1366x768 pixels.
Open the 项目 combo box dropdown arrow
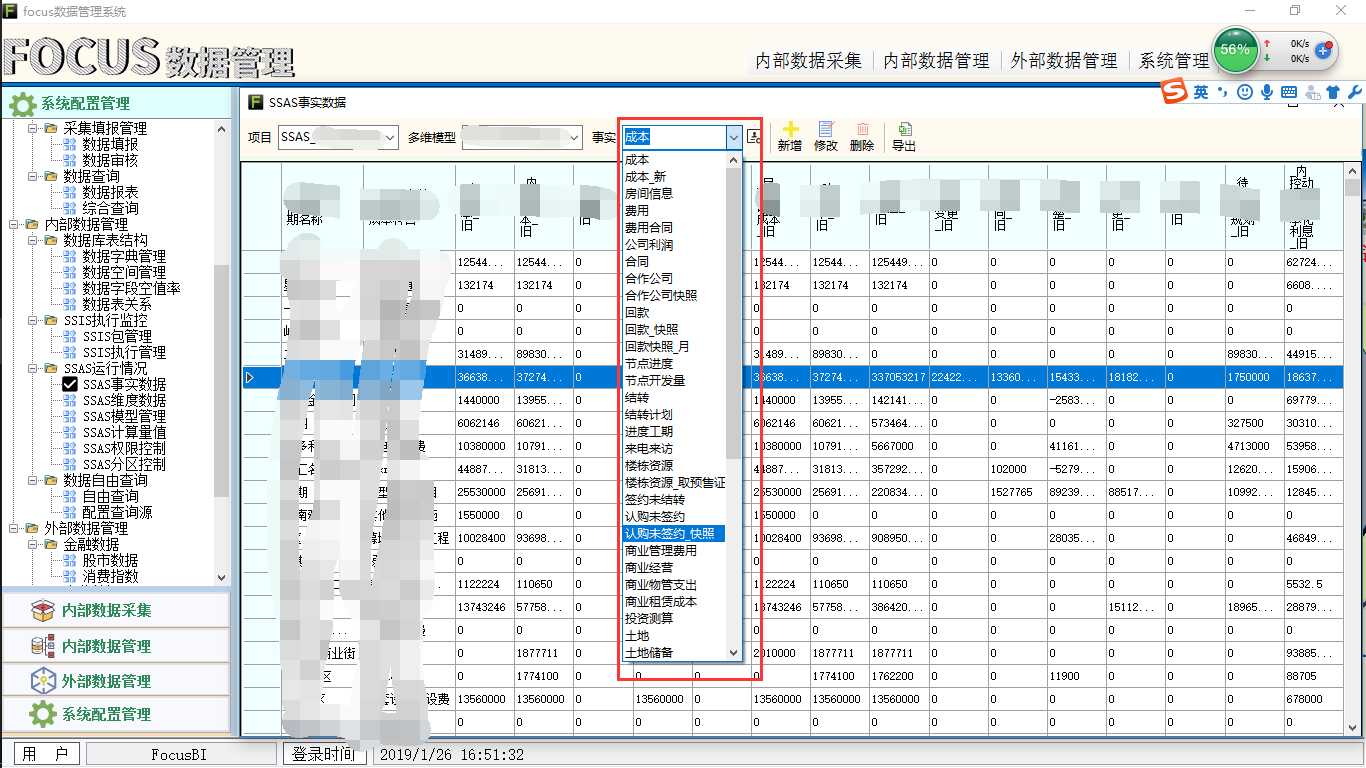tap(389, 137)
